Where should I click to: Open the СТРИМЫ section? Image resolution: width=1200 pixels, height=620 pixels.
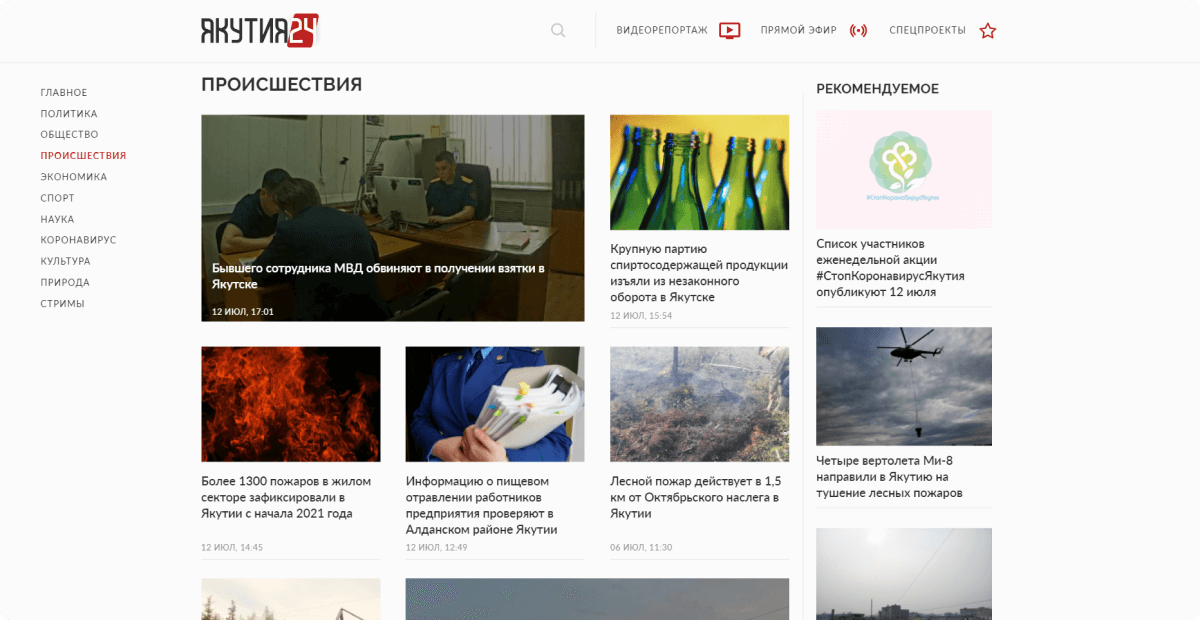coord(62,304)
